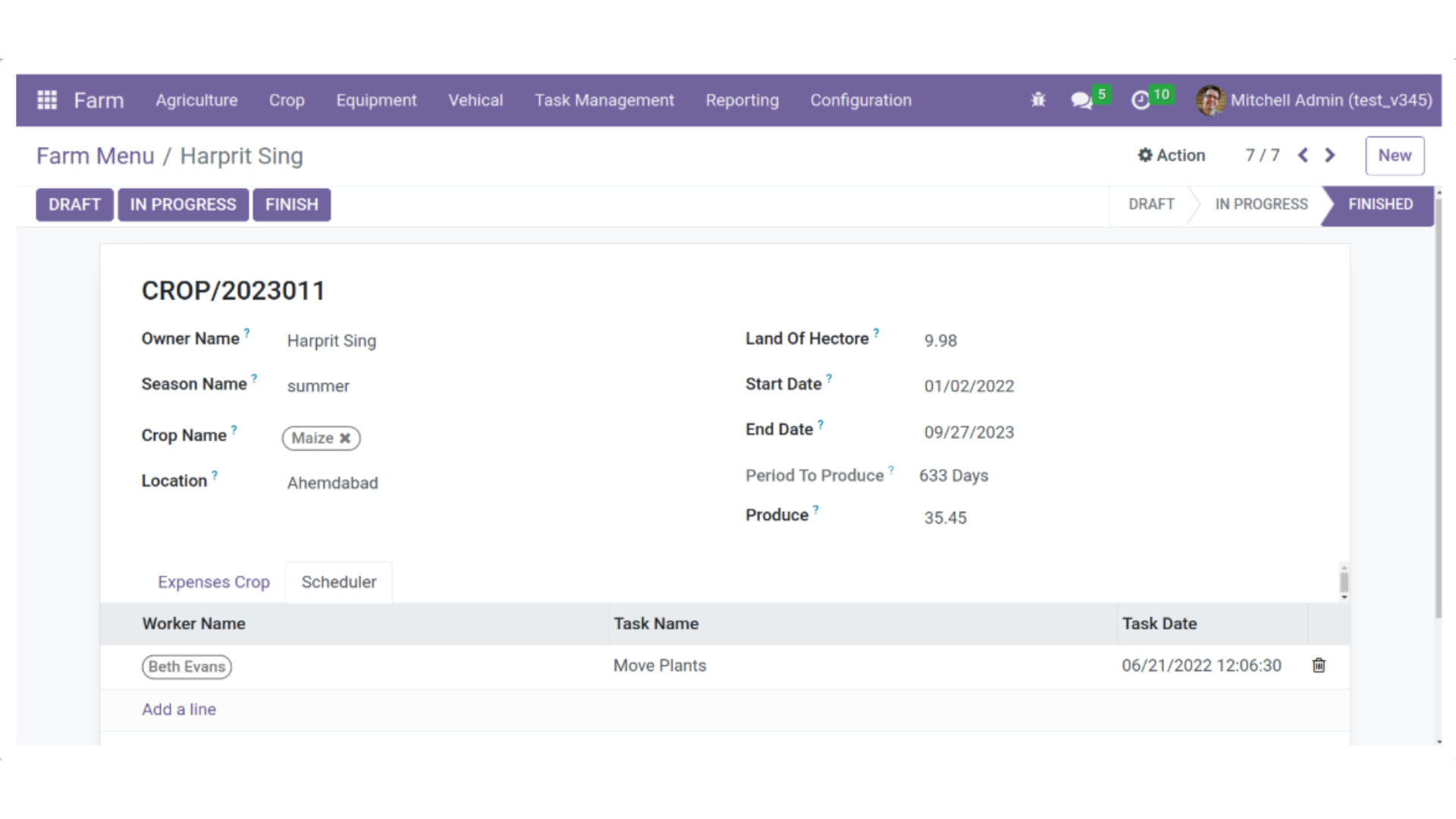The width and height of the screenshot is (1456, 819).
Task: Delete the Move Plants scheduler line
Action: pos(1319,665)
